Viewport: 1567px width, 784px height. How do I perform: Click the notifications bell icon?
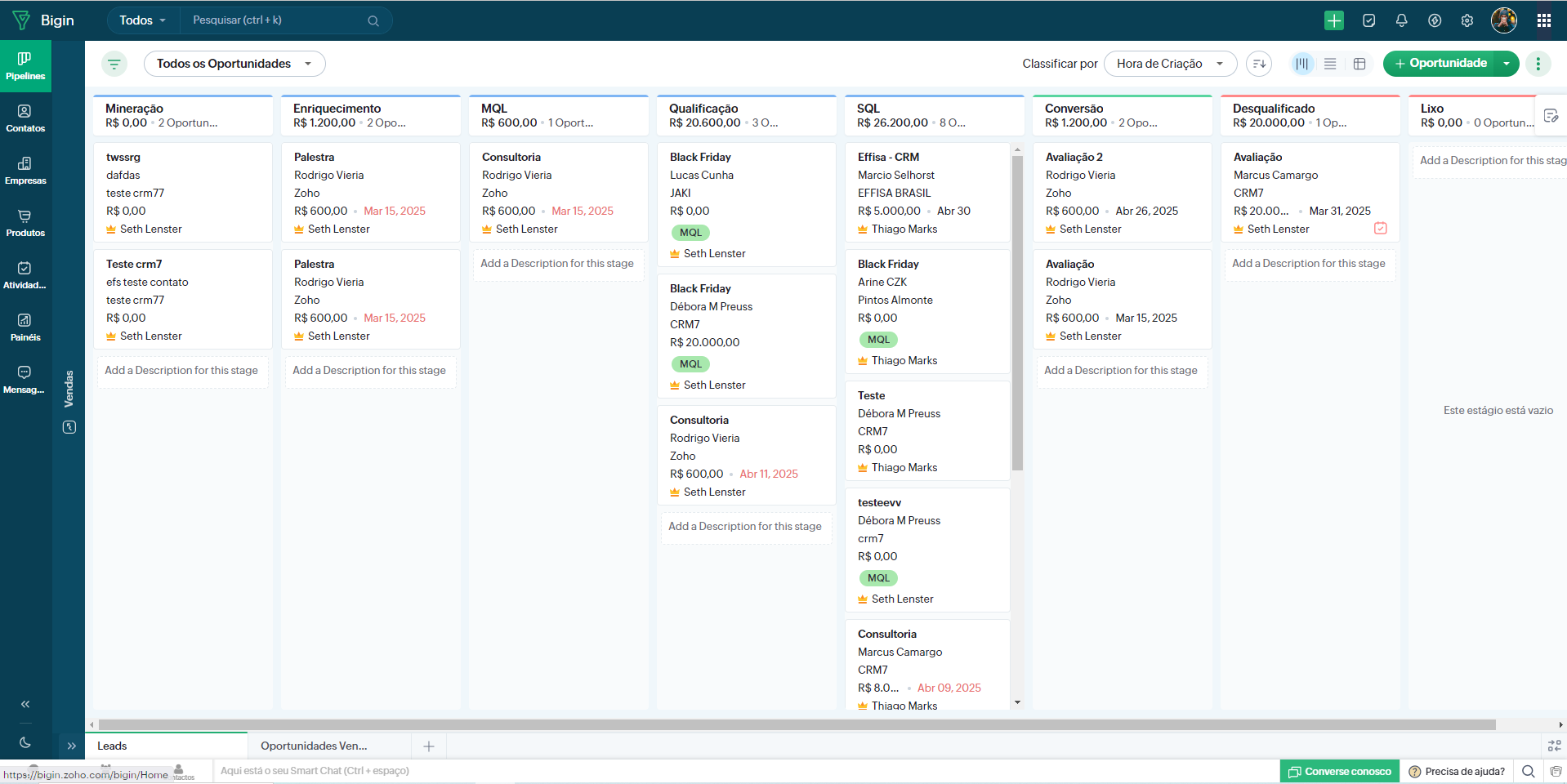click(1401, 20)
